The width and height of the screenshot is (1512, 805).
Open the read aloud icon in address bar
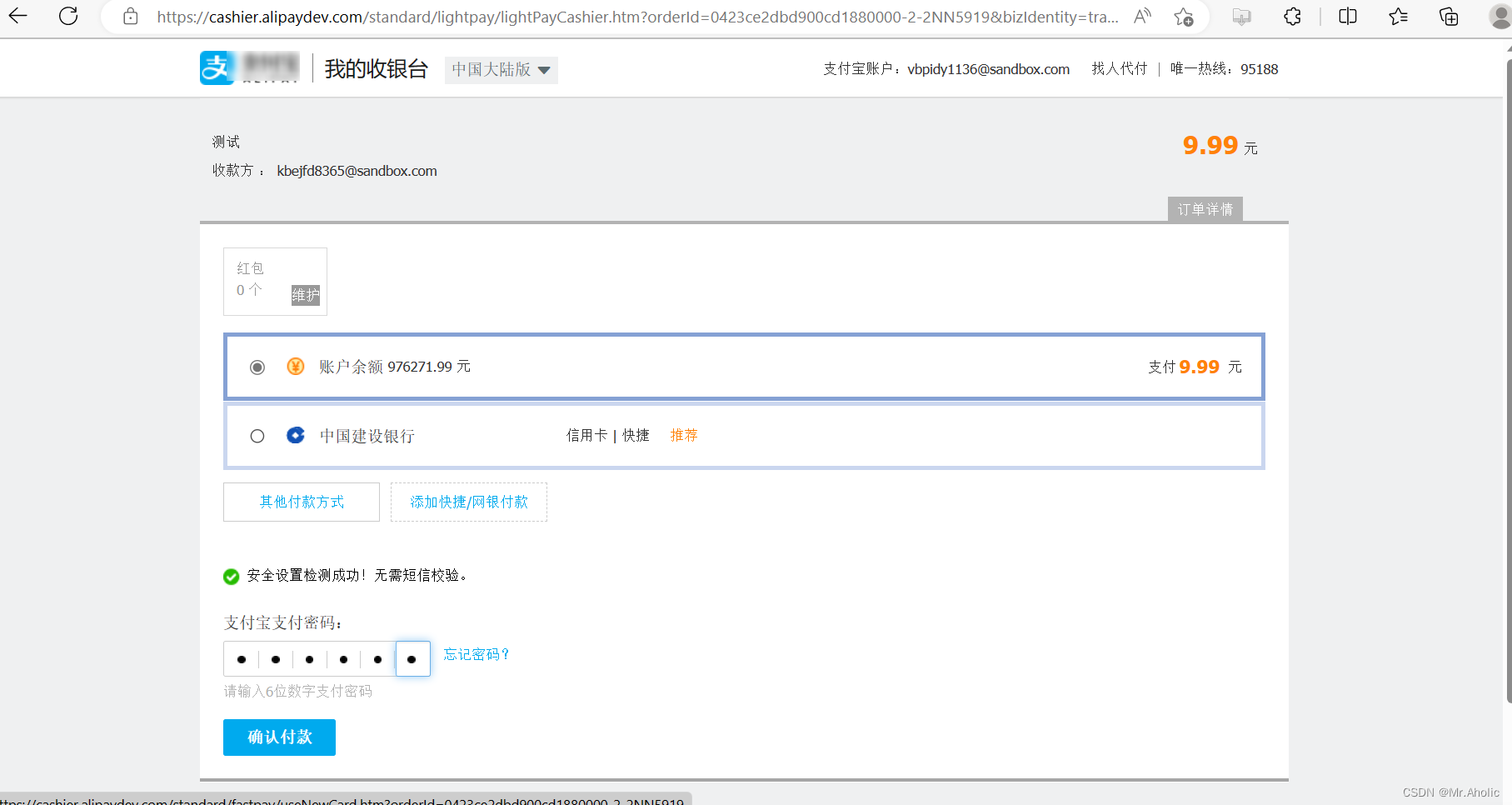(x=1142, y=17)
